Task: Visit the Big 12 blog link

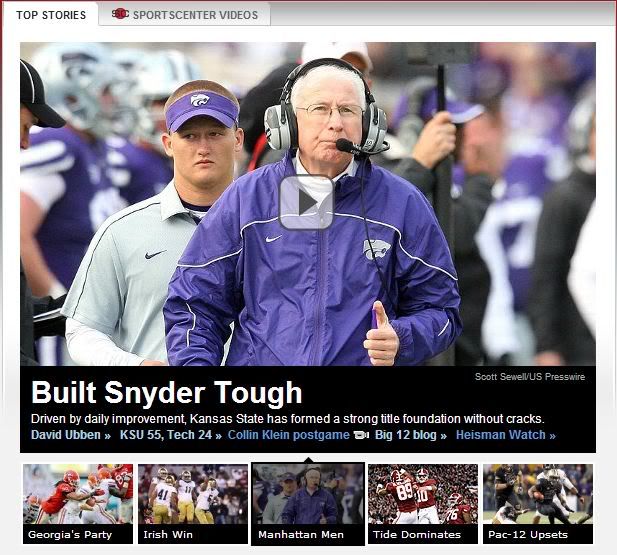Action: coord(411,435)
